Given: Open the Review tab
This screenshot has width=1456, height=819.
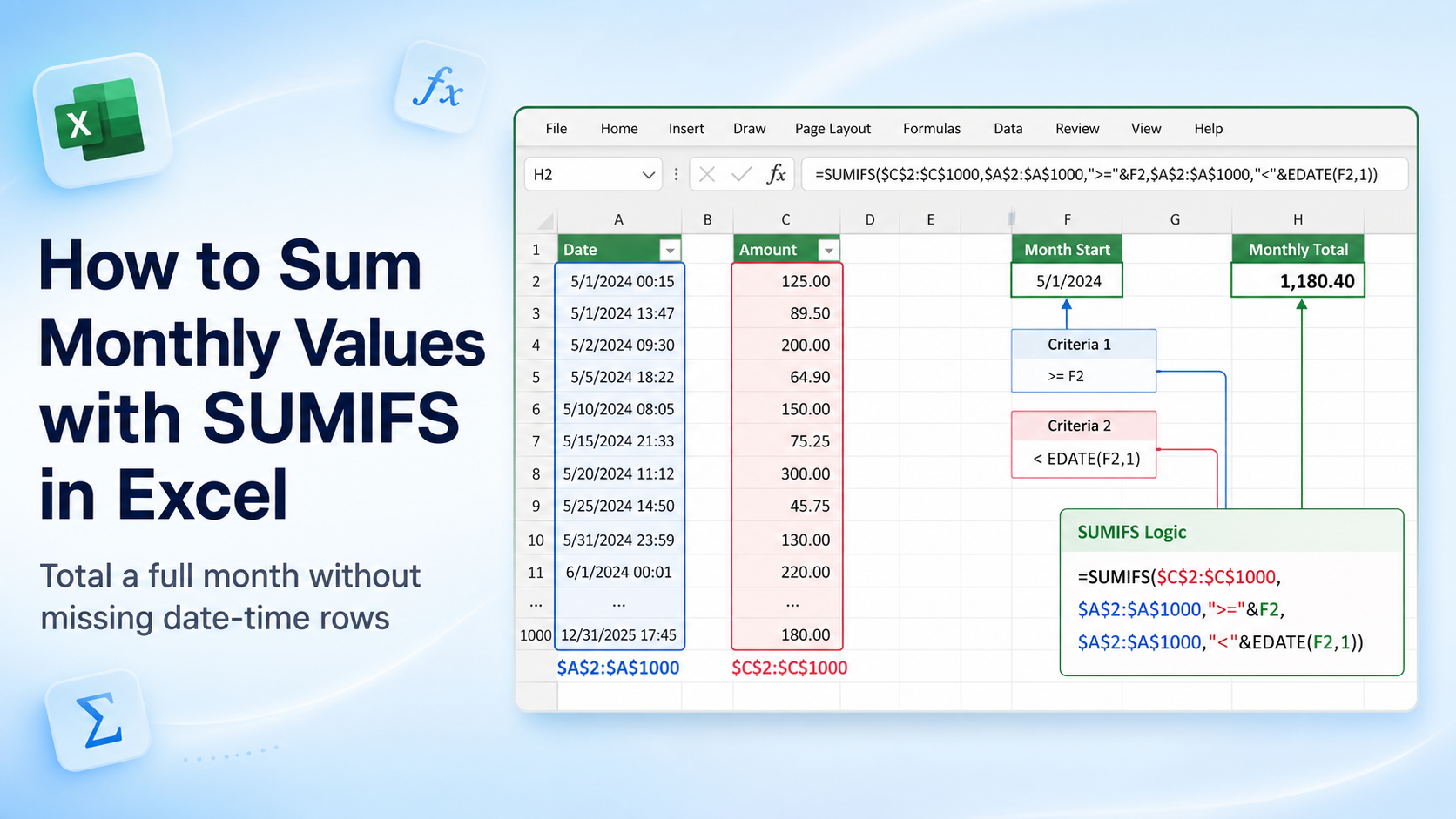Looking at the screenshot, I should tap(1077, 128).
